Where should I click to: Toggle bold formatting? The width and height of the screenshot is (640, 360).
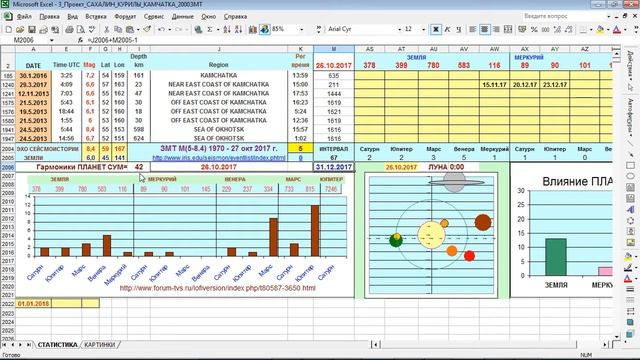tap(436, 29)
